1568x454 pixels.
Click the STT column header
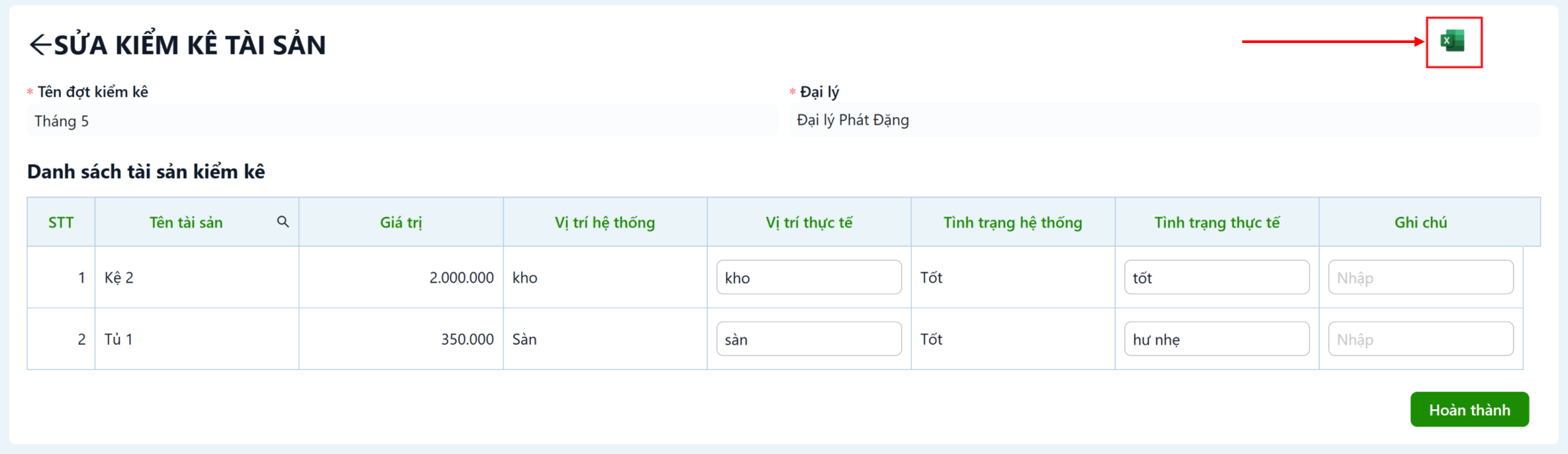61,222
